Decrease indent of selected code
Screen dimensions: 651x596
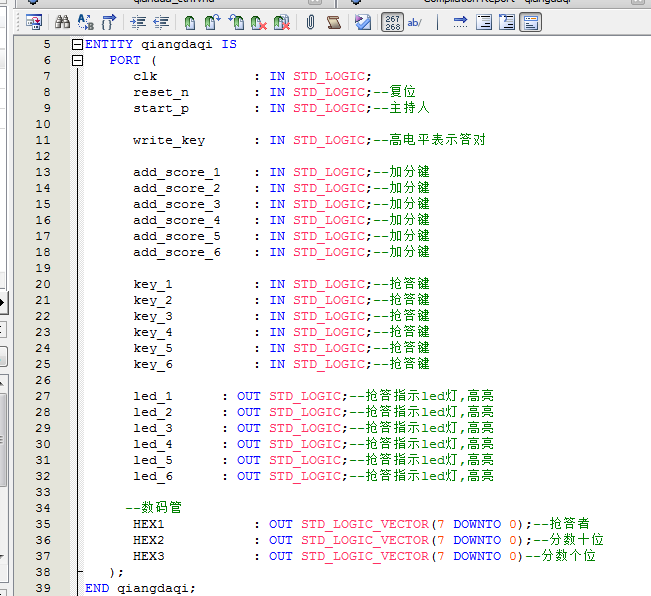(x=160, y=22)
